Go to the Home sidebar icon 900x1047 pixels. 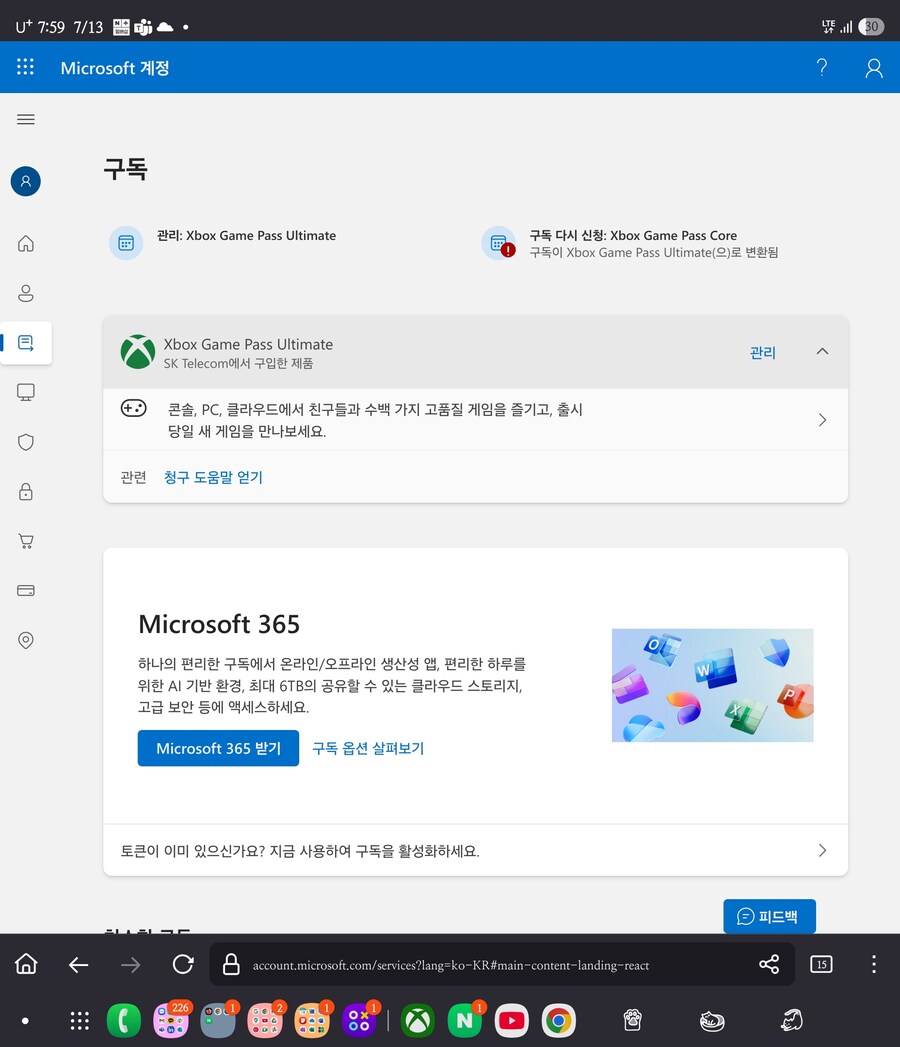(x=26, y=244)
